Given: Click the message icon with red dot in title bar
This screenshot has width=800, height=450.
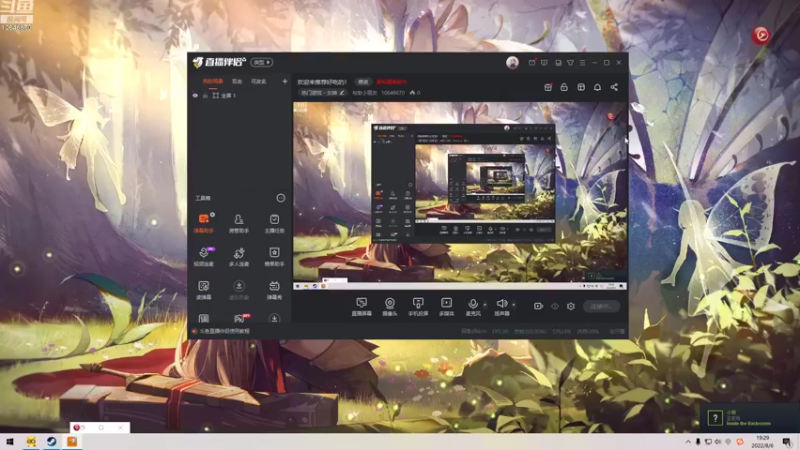Looking at the screenshot, I should pyautogui.click(x=532, y=62).
